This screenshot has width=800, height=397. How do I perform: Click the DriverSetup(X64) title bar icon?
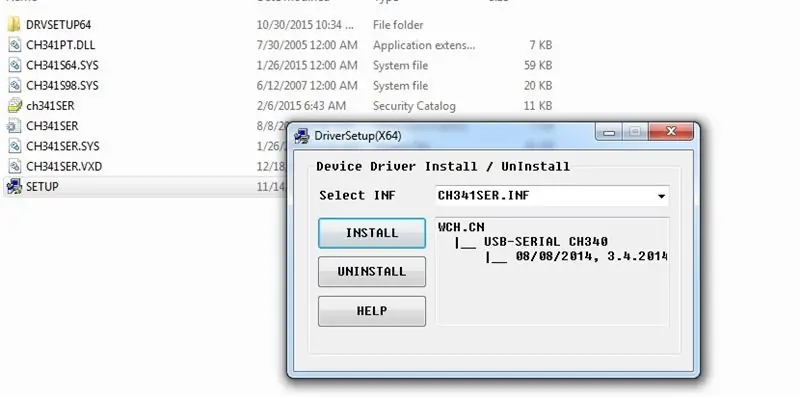coord(302,136)
